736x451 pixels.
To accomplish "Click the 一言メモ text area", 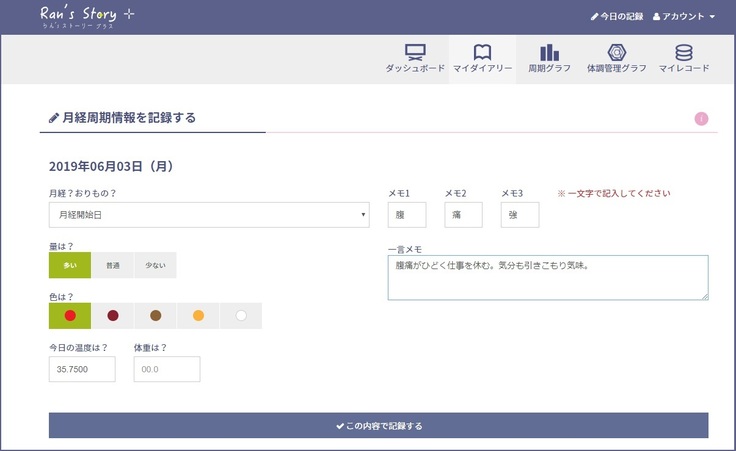I will [547, 277].
